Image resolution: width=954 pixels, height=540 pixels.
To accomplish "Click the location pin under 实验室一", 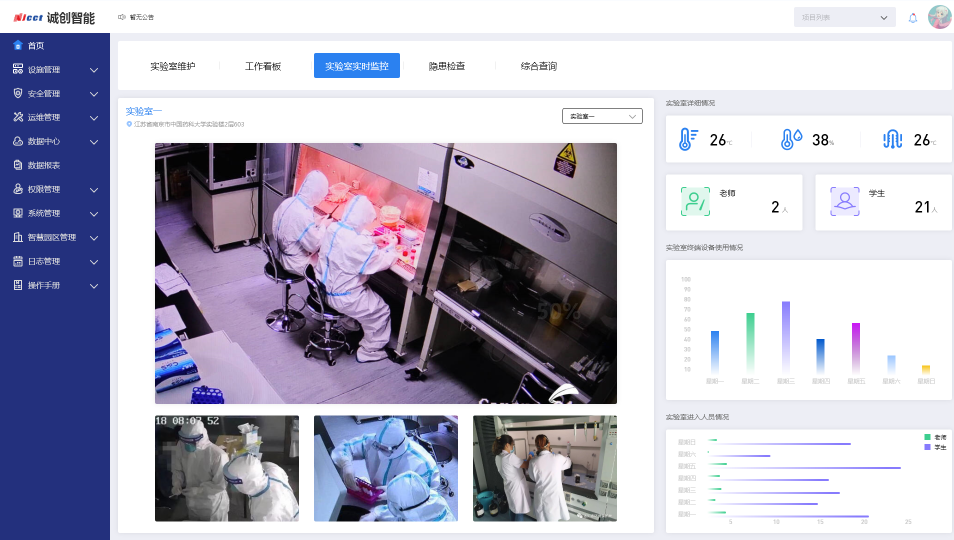I will coord(129,124).
